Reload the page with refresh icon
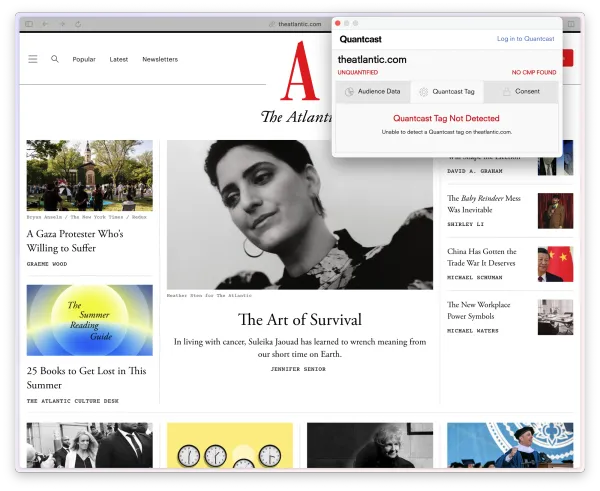 point(78,24)
